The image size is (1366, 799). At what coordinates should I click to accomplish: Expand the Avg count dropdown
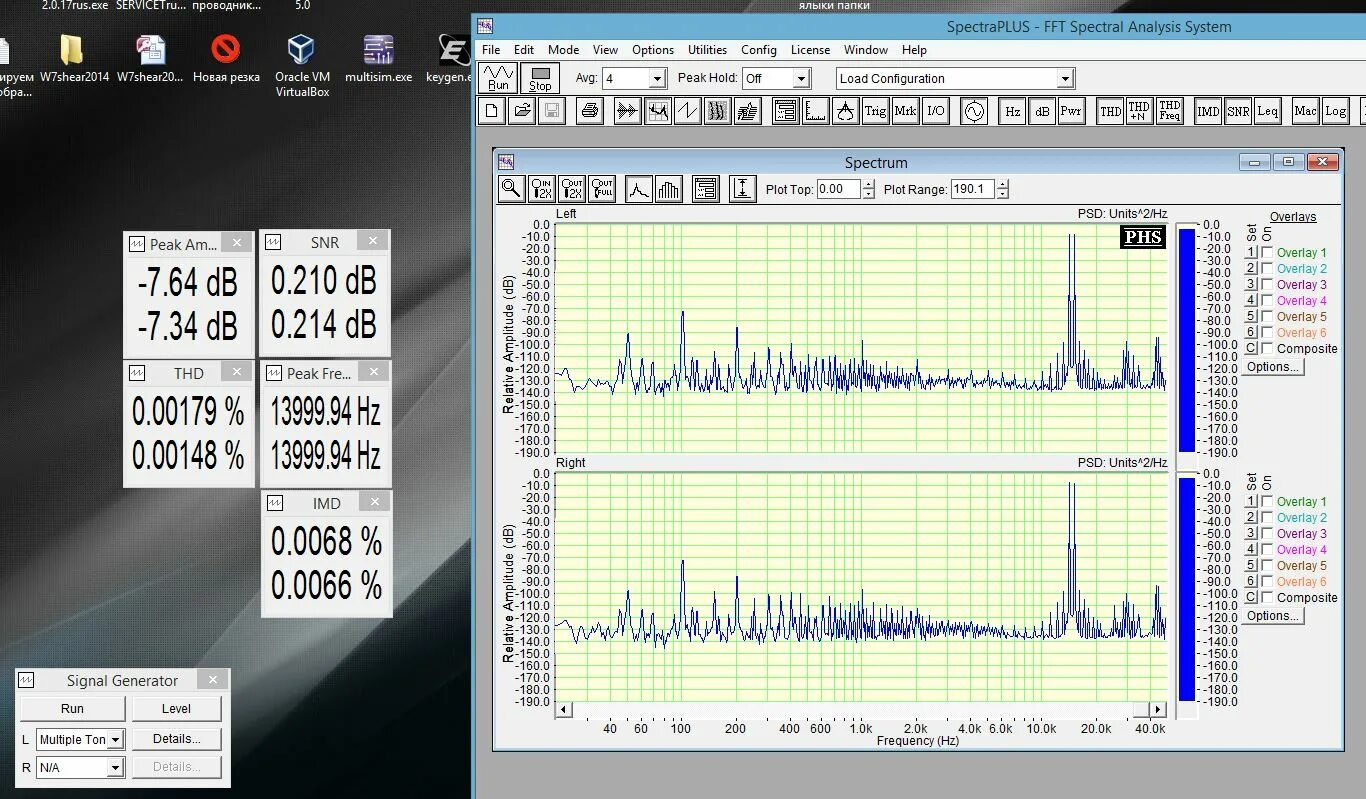point(657,78)
